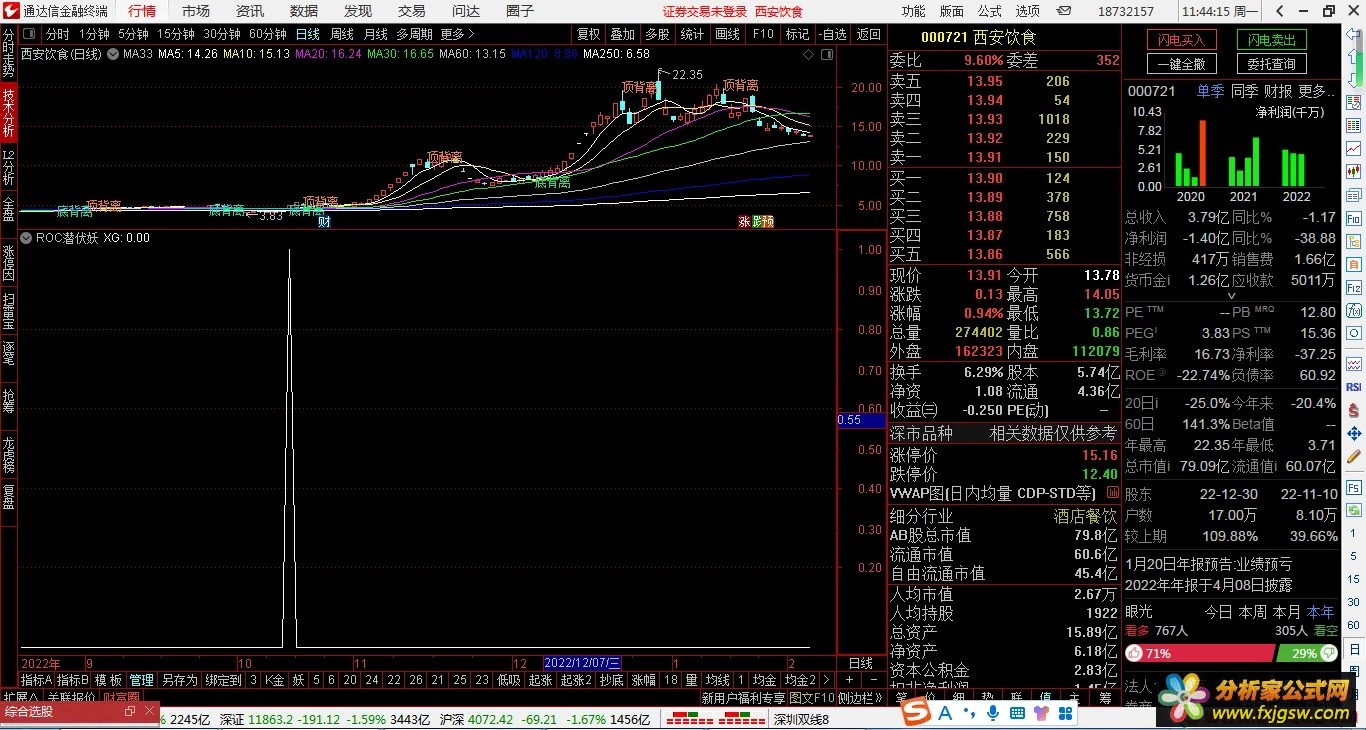Screen dimensions: 1366x730
Task: Select the 起涨 indicator tab
Action: [x=540, y=680]
